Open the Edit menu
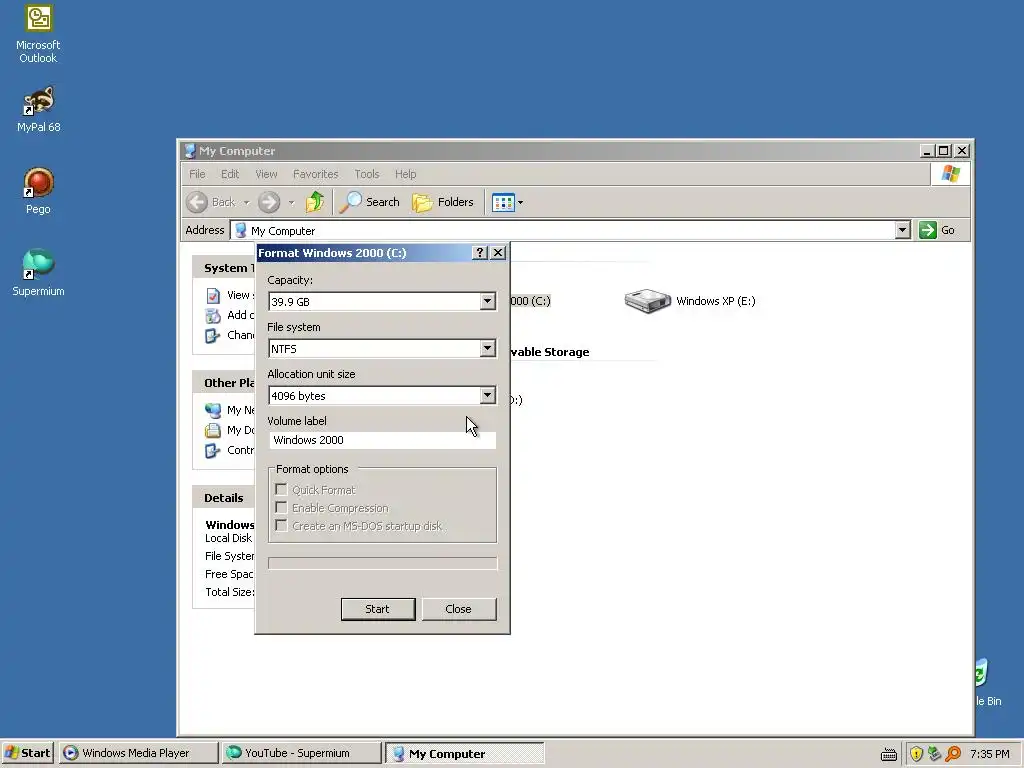 230,174
